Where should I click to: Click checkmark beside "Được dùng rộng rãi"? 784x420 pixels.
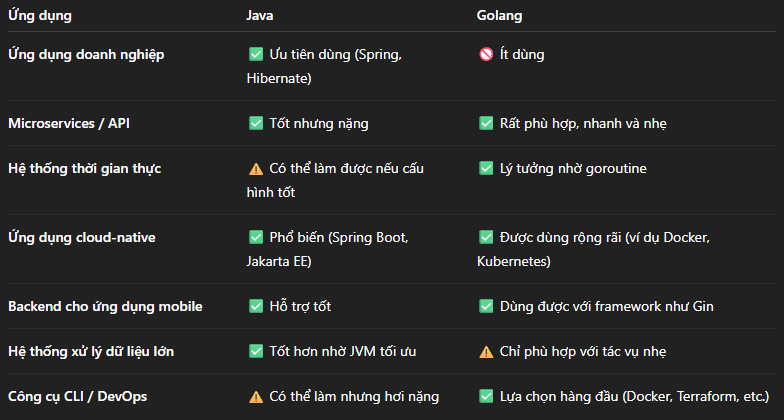click(486, 238)
